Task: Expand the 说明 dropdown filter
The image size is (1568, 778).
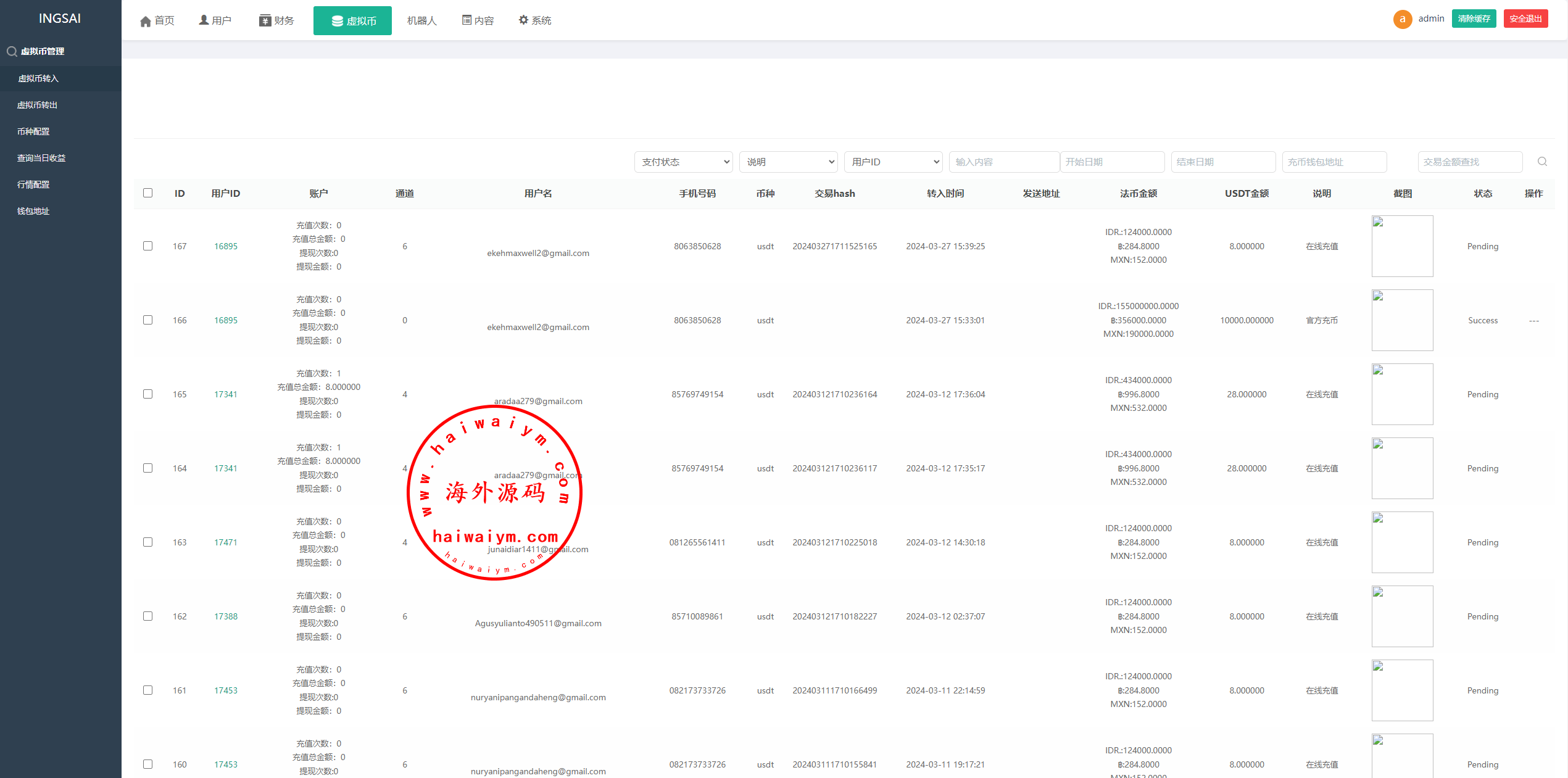Action: 788,162
